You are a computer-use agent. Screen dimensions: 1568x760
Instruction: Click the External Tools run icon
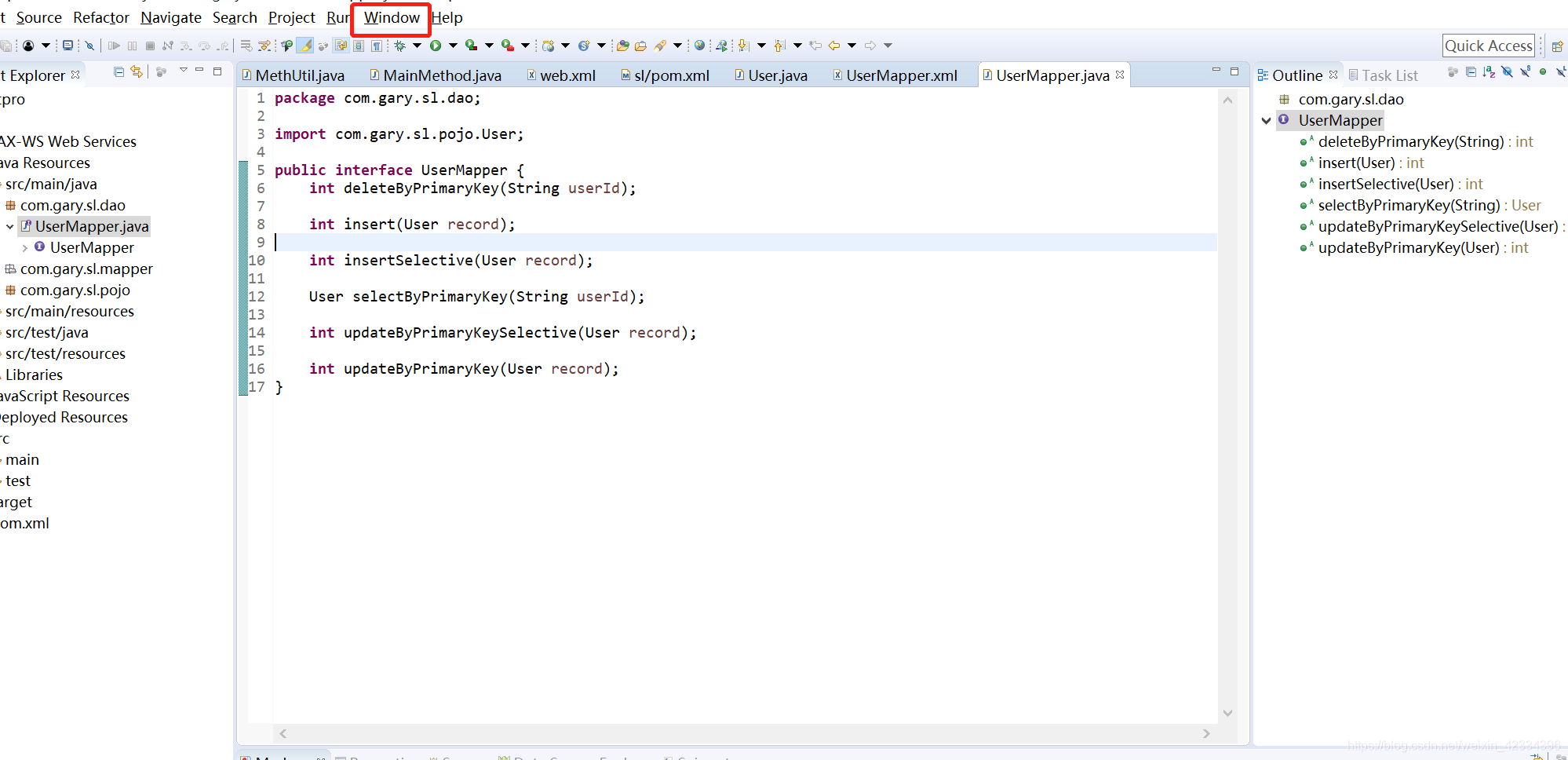pos(507,46)
